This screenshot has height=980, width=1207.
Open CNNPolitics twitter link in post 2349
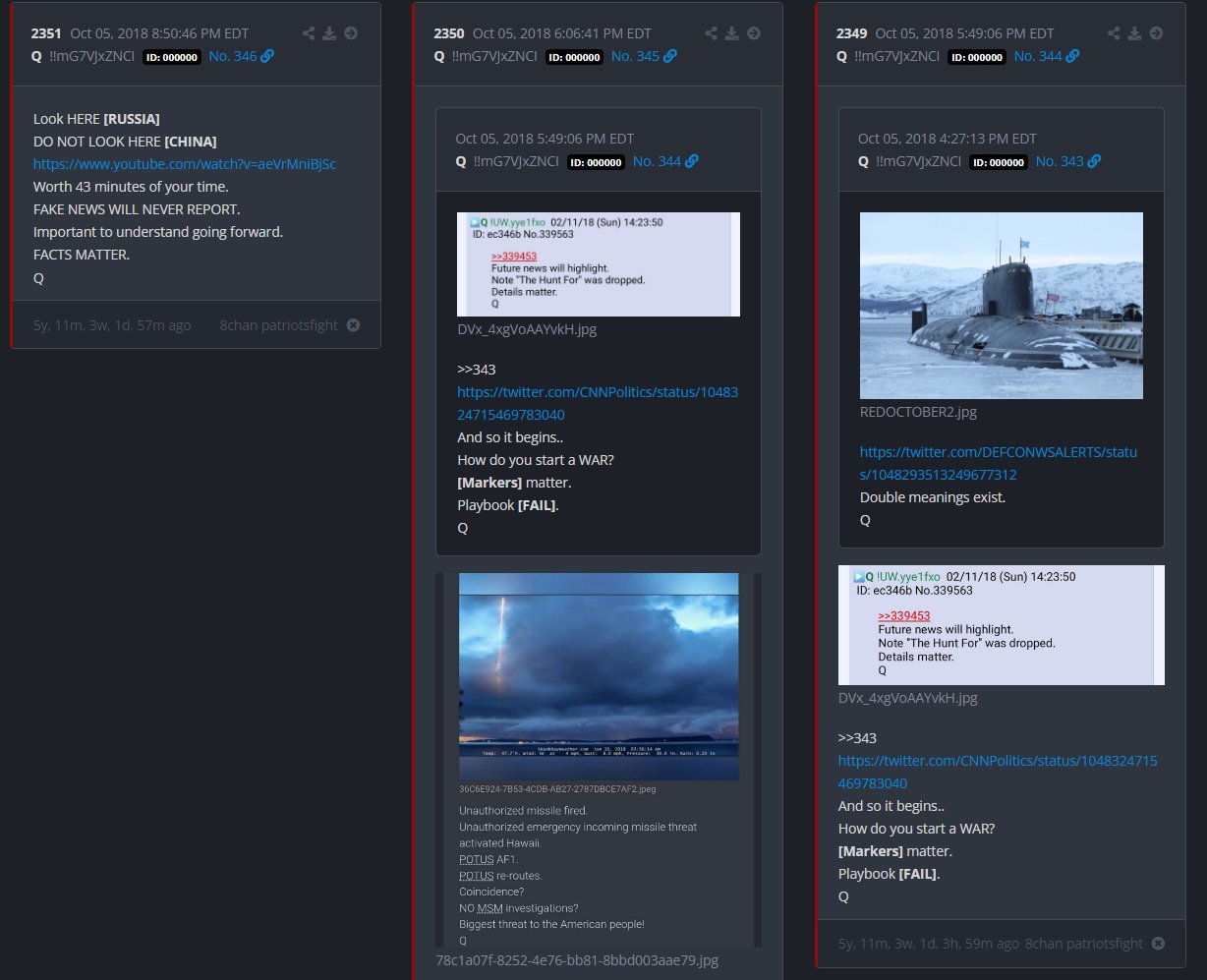click(997, 772)
